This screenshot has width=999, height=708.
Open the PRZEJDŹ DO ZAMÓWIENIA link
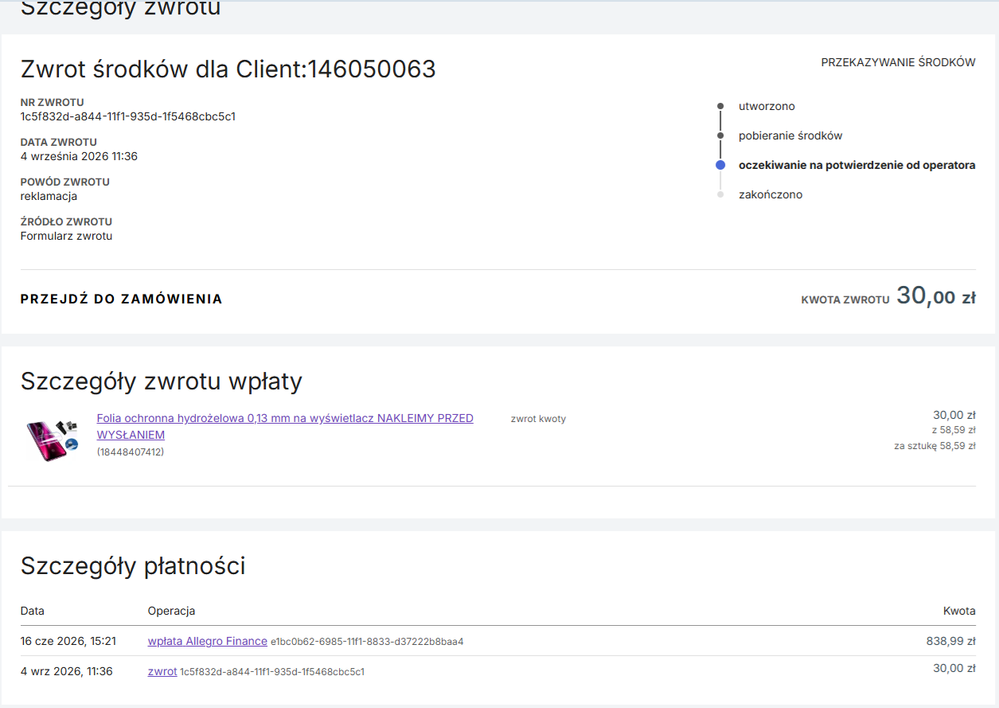click(121, 299)
